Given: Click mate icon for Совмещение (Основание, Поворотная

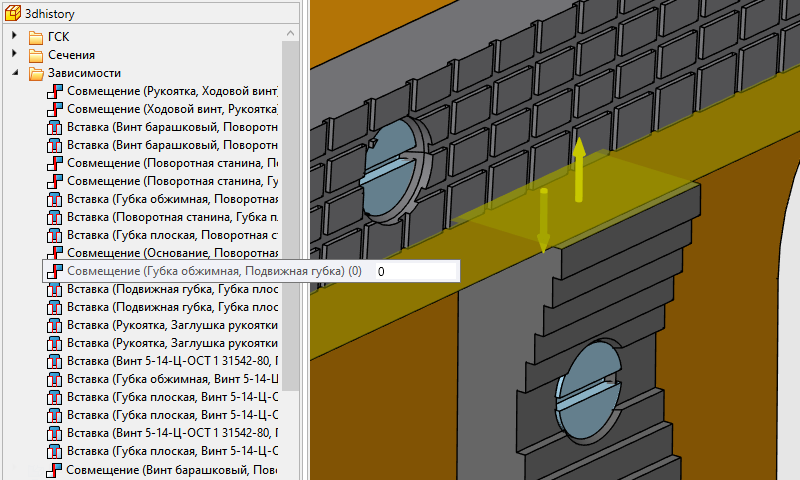Looking at the screenshot, I should 55,253.
